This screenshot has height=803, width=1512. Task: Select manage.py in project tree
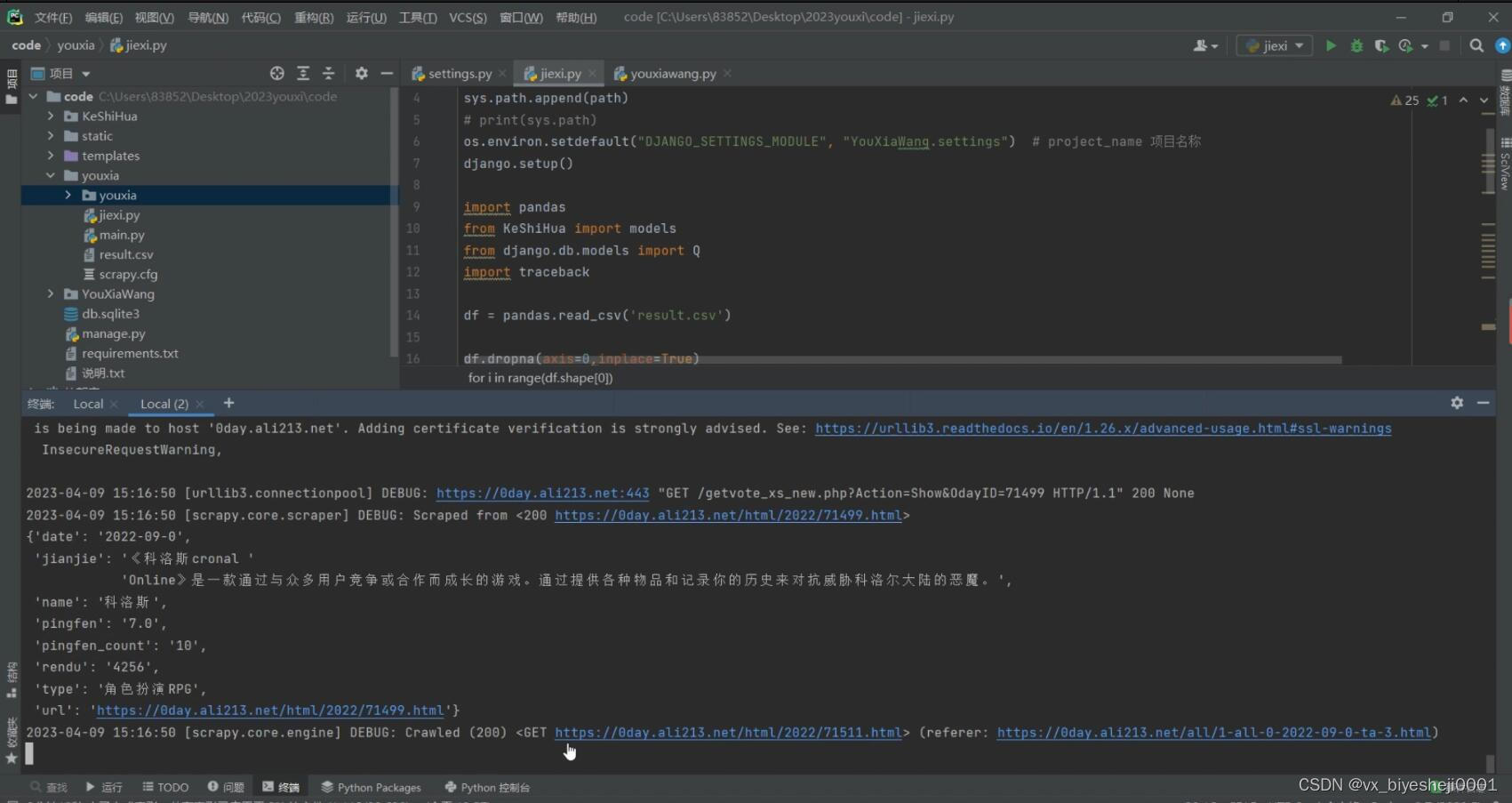click(114, 333)
